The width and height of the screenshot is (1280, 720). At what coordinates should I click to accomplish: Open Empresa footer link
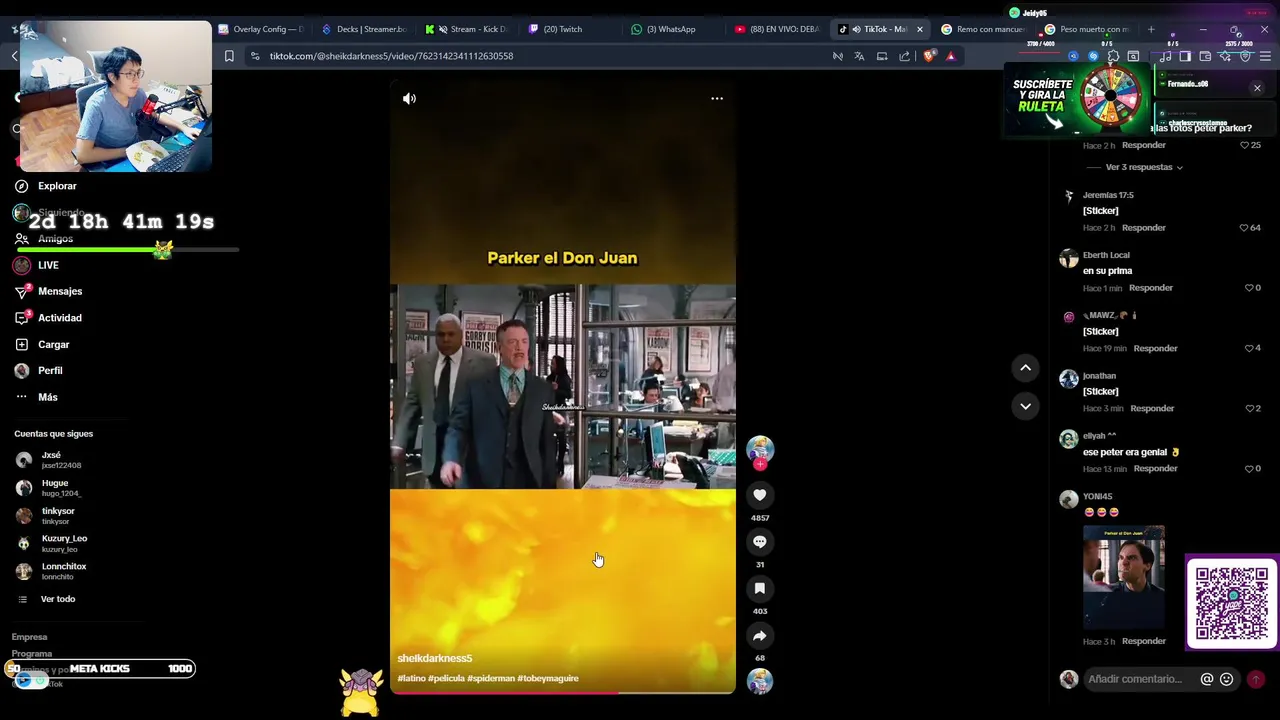coord(29,637)
